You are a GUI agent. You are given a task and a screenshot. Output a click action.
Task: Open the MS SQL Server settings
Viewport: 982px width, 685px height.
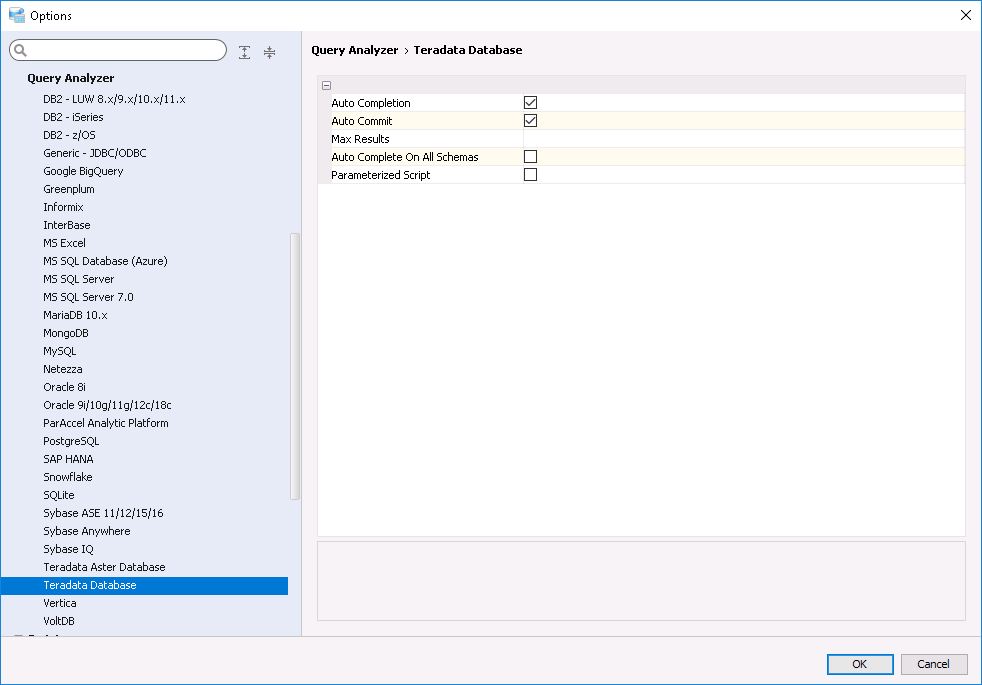(78, 279)
